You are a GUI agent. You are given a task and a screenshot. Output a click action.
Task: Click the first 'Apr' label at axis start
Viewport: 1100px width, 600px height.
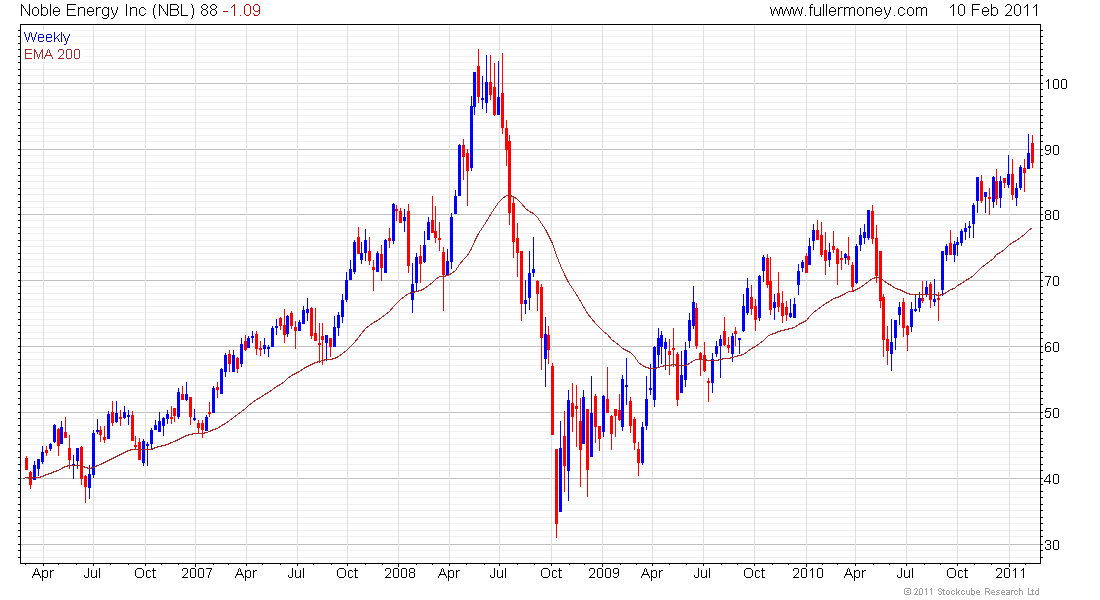43,573
